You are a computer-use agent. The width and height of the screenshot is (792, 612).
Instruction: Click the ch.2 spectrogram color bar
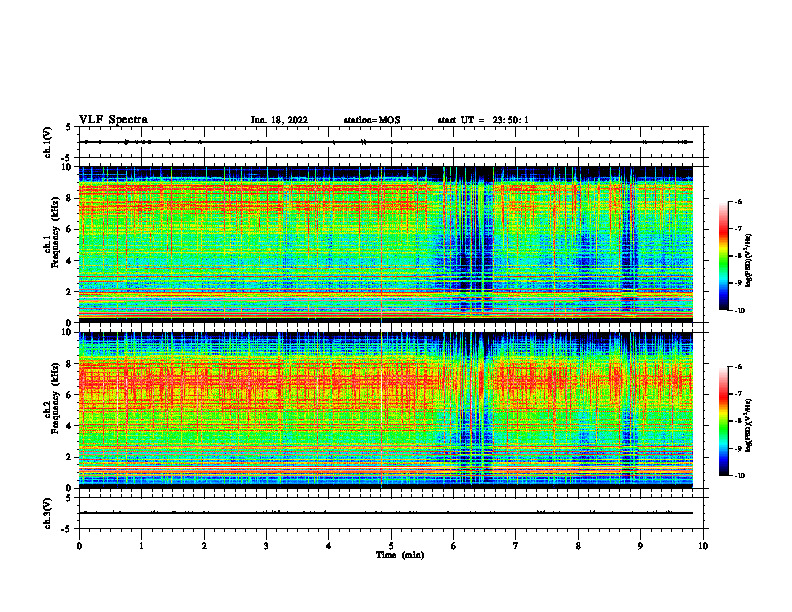click(724, 421)
